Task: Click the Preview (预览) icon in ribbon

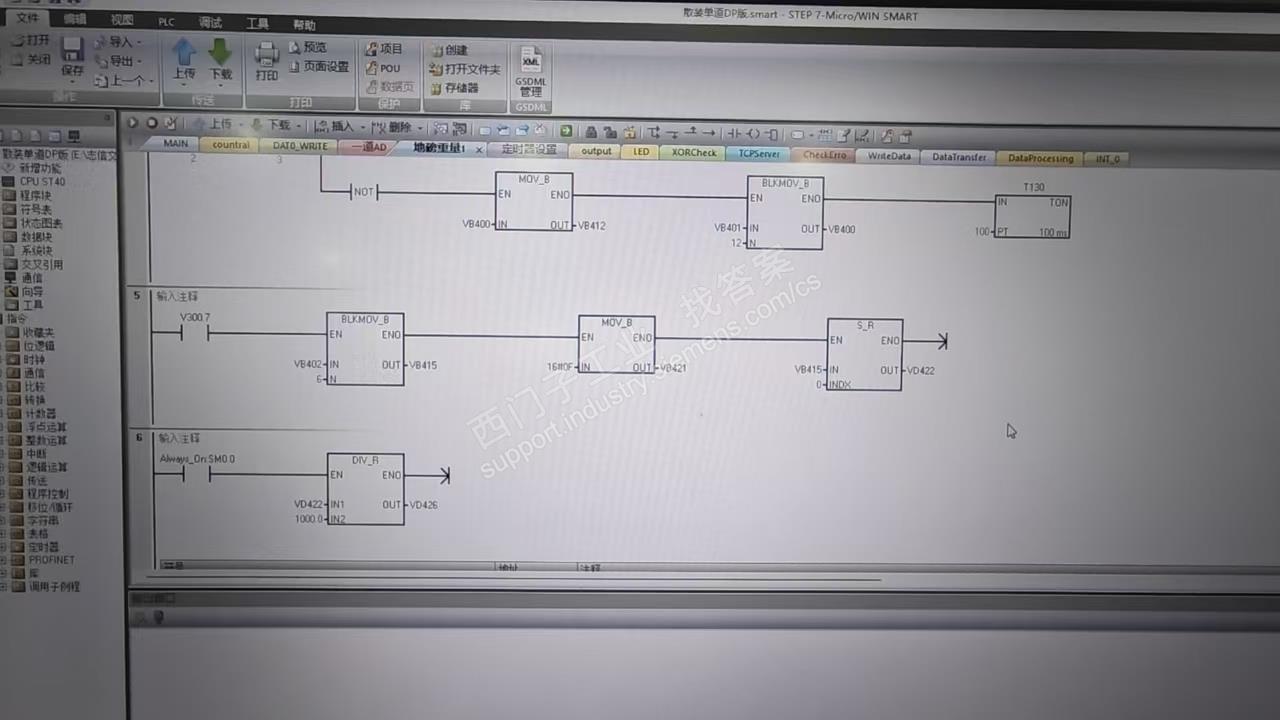Action: click(295, 47)
